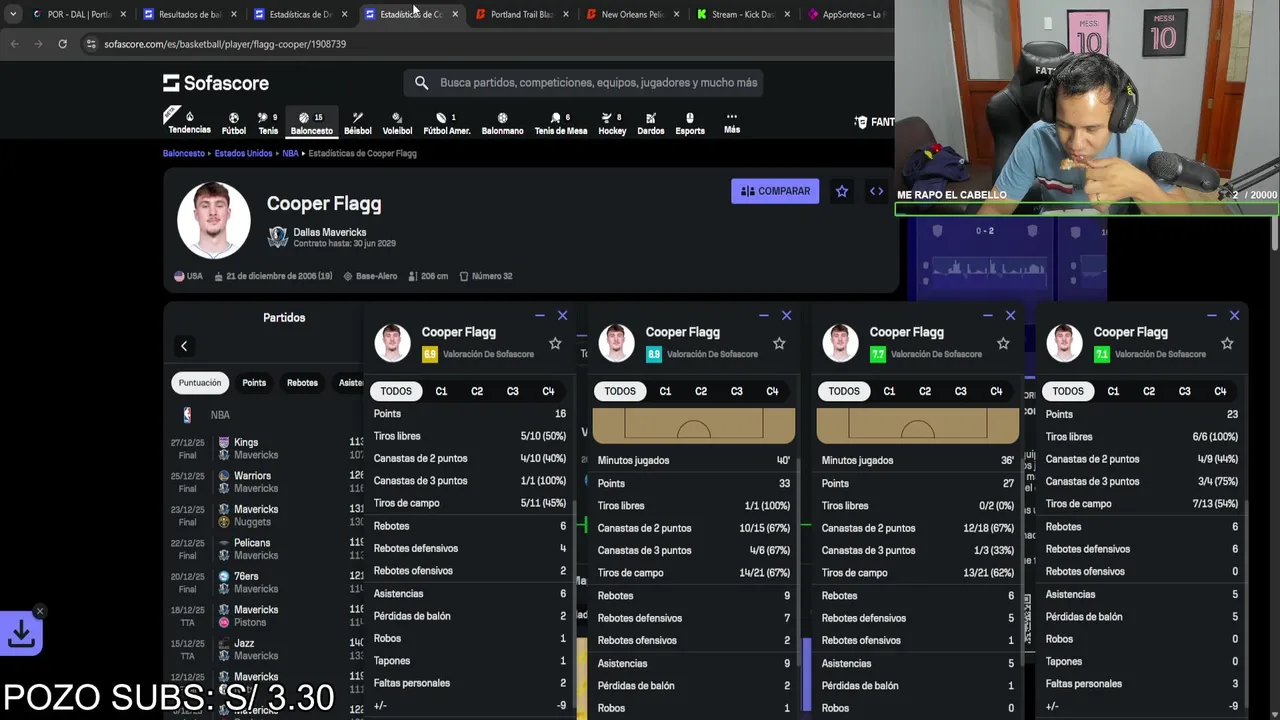1280x720 pixels.
Task: Toggle favorite star next to COMPARAR
Action: point(842,191)
